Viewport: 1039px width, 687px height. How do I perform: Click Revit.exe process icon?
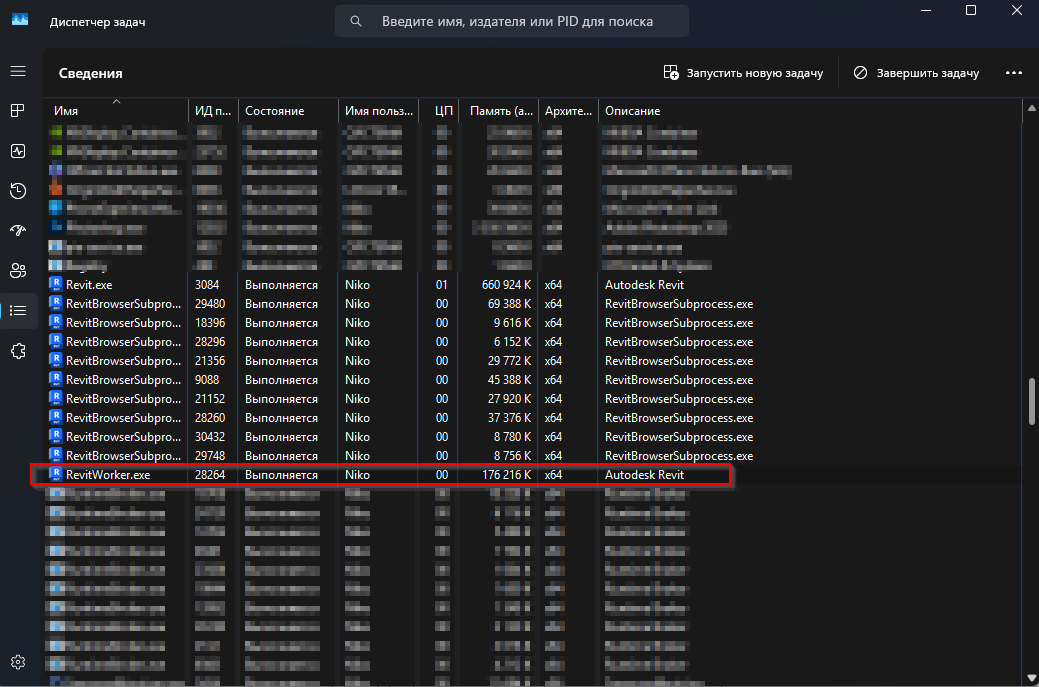tap(56, 284)
